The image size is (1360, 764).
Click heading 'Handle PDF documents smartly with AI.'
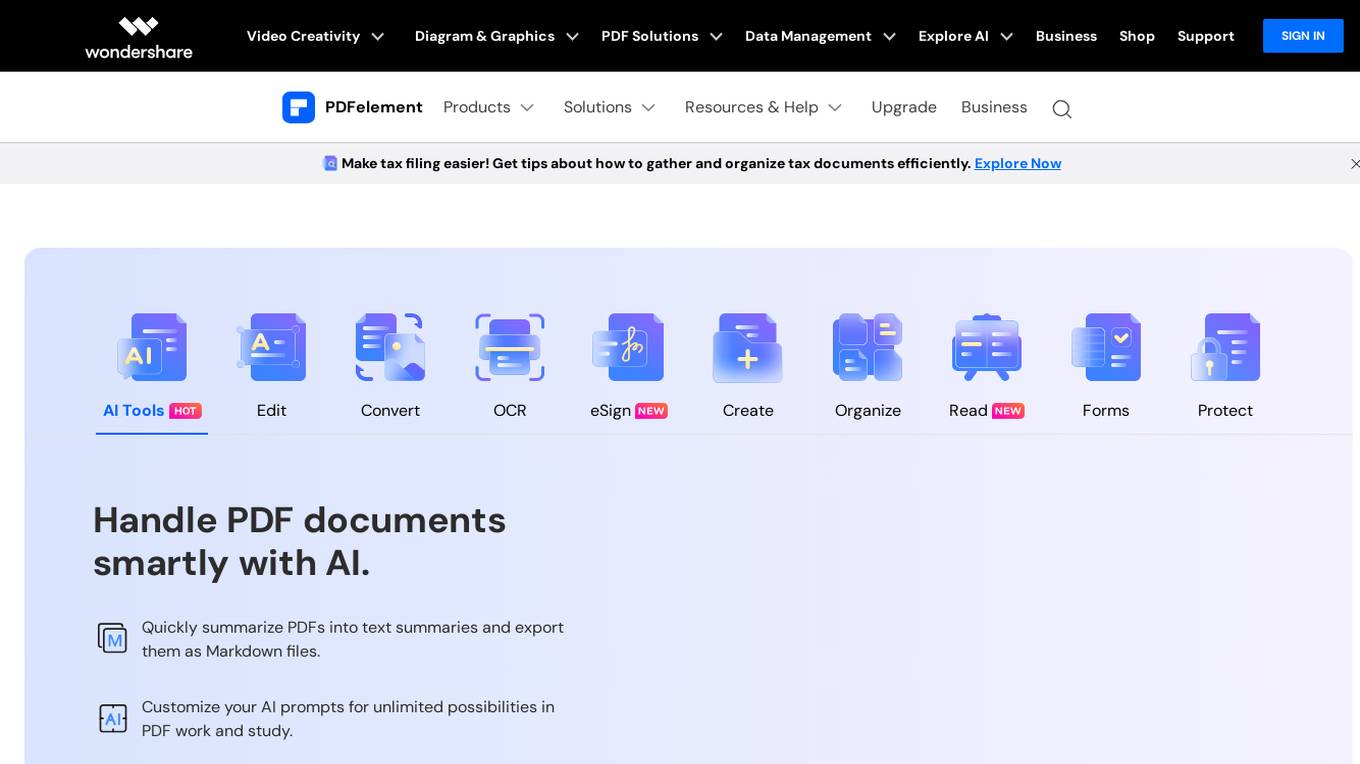300,541
